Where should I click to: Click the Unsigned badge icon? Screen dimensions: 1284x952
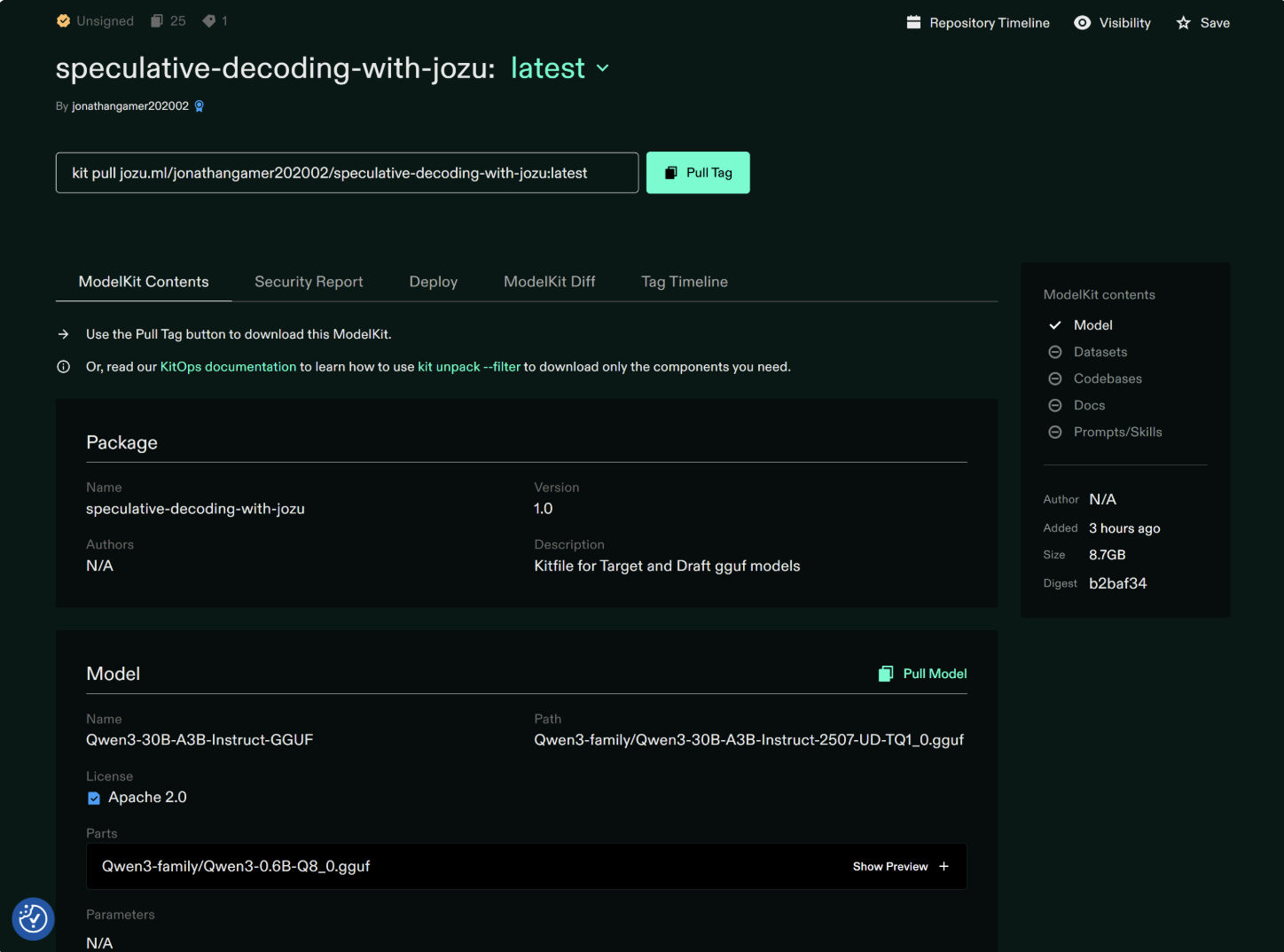(x=63, y=21)
